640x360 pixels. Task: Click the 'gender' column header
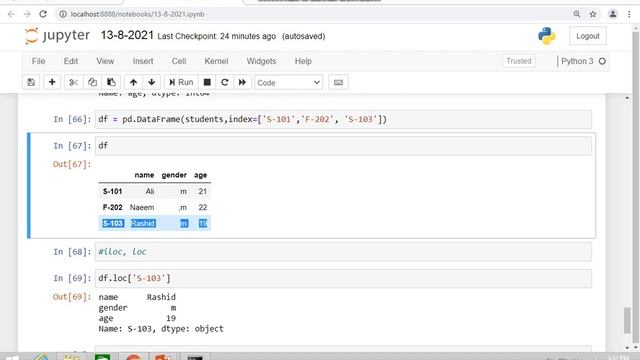[x=174, y=175]
